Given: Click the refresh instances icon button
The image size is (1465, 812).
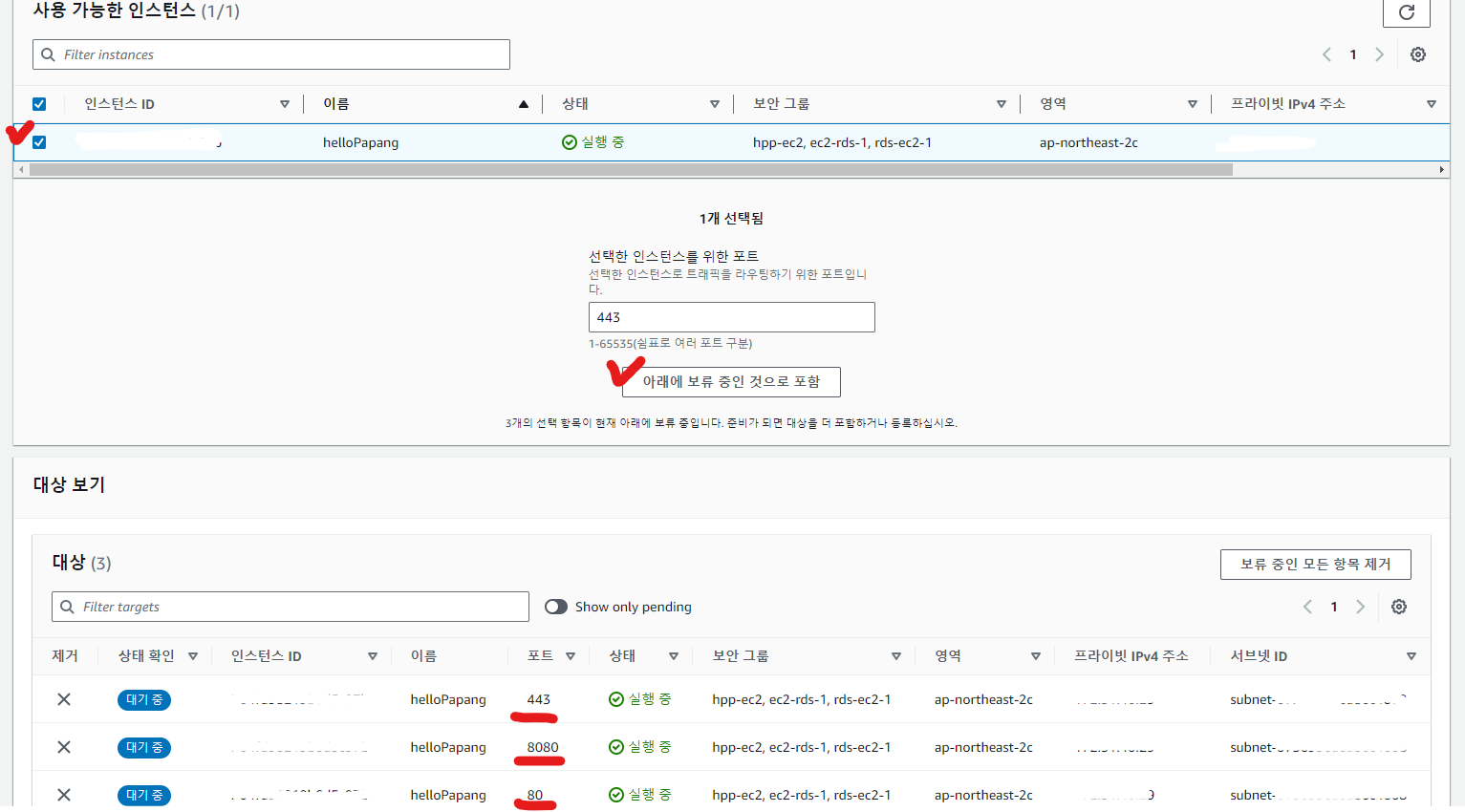Looking at the screenshot, I should coord(1406,12).
